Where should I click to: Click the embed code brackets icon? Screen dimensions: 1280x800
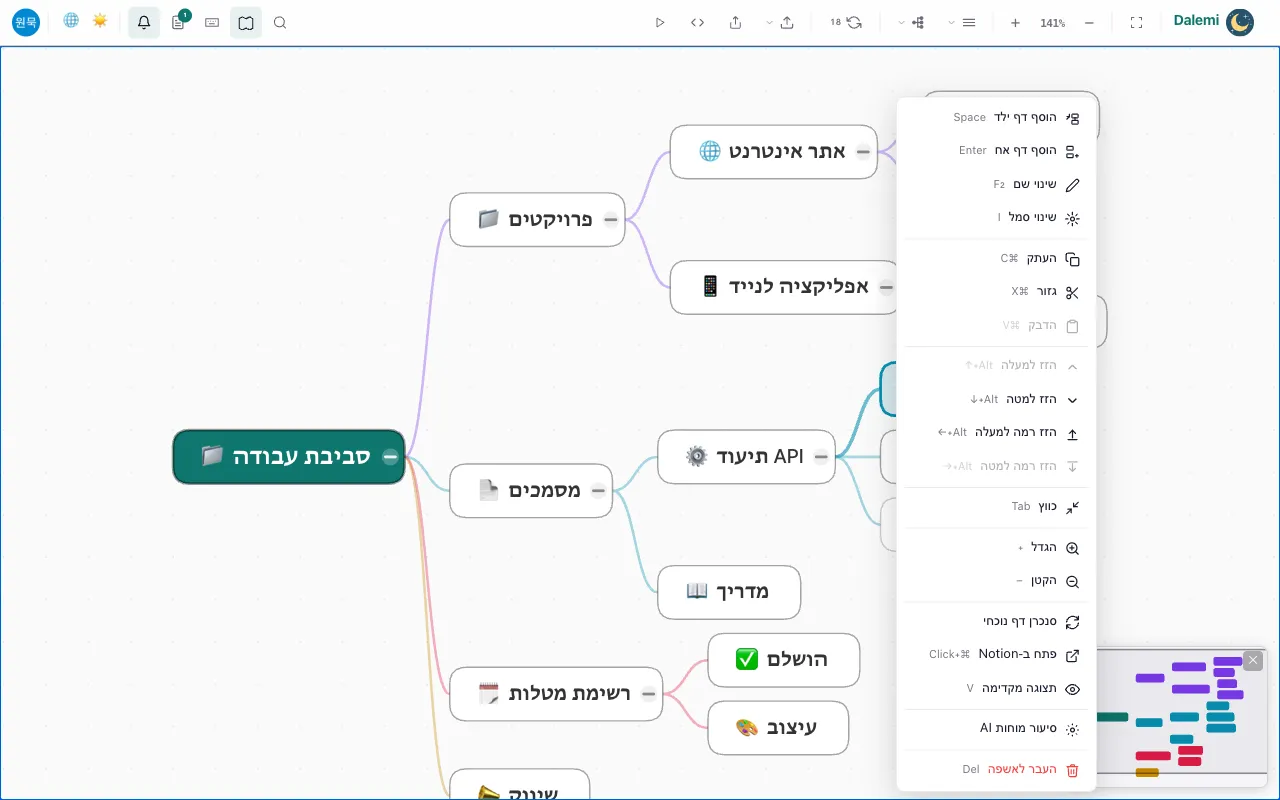click(x=698, y=22)
